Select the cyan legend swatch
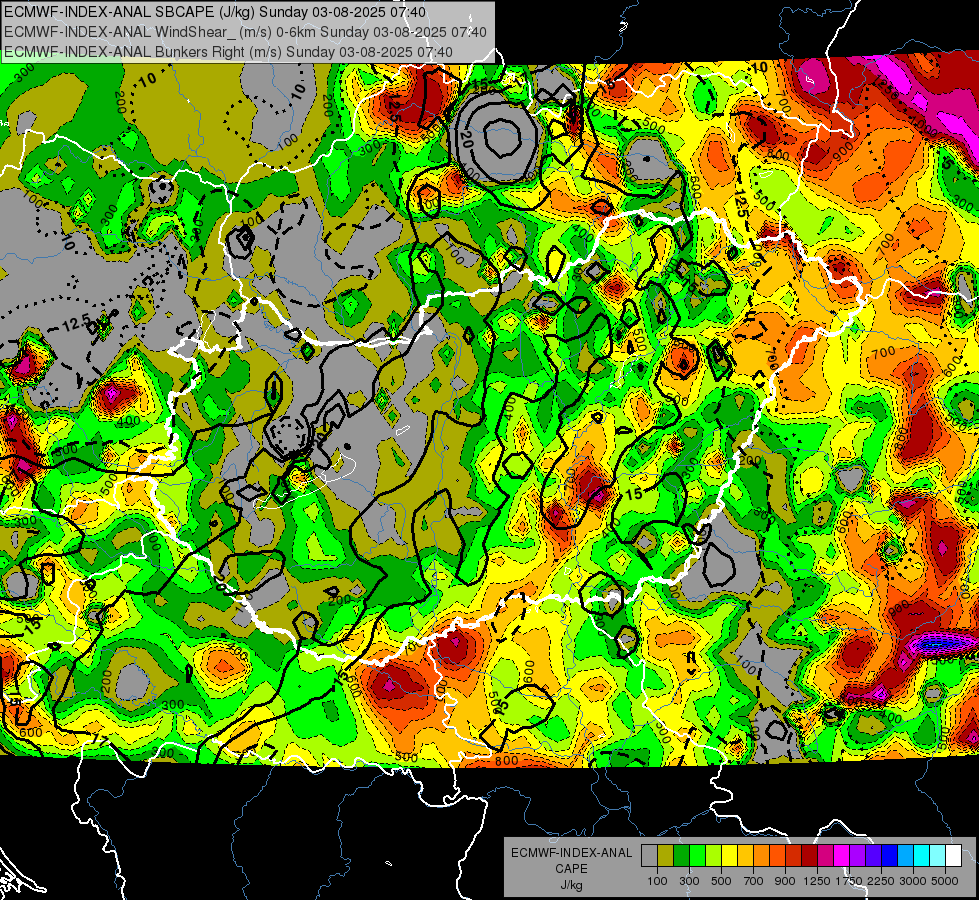The height and width of the screenshot is (900, 979). 922,855
